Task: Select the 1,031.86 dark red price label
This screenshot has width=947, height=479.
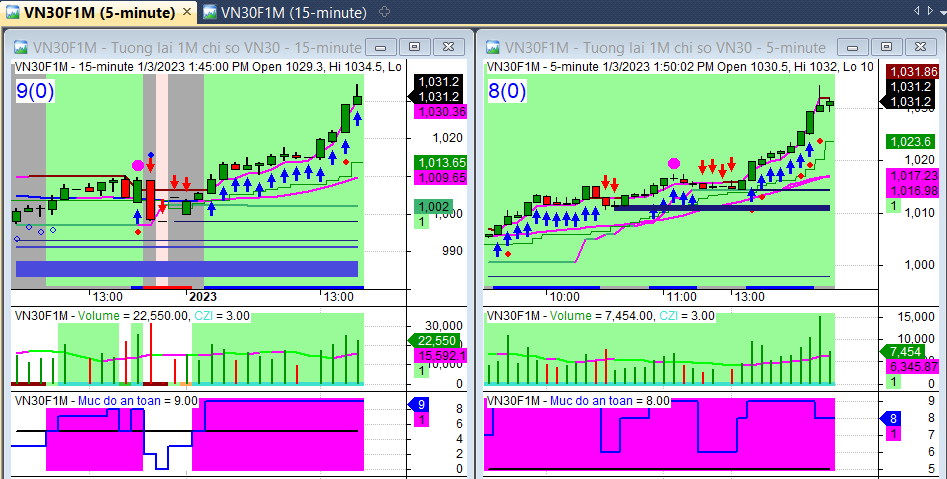Action: pos(914,72)
